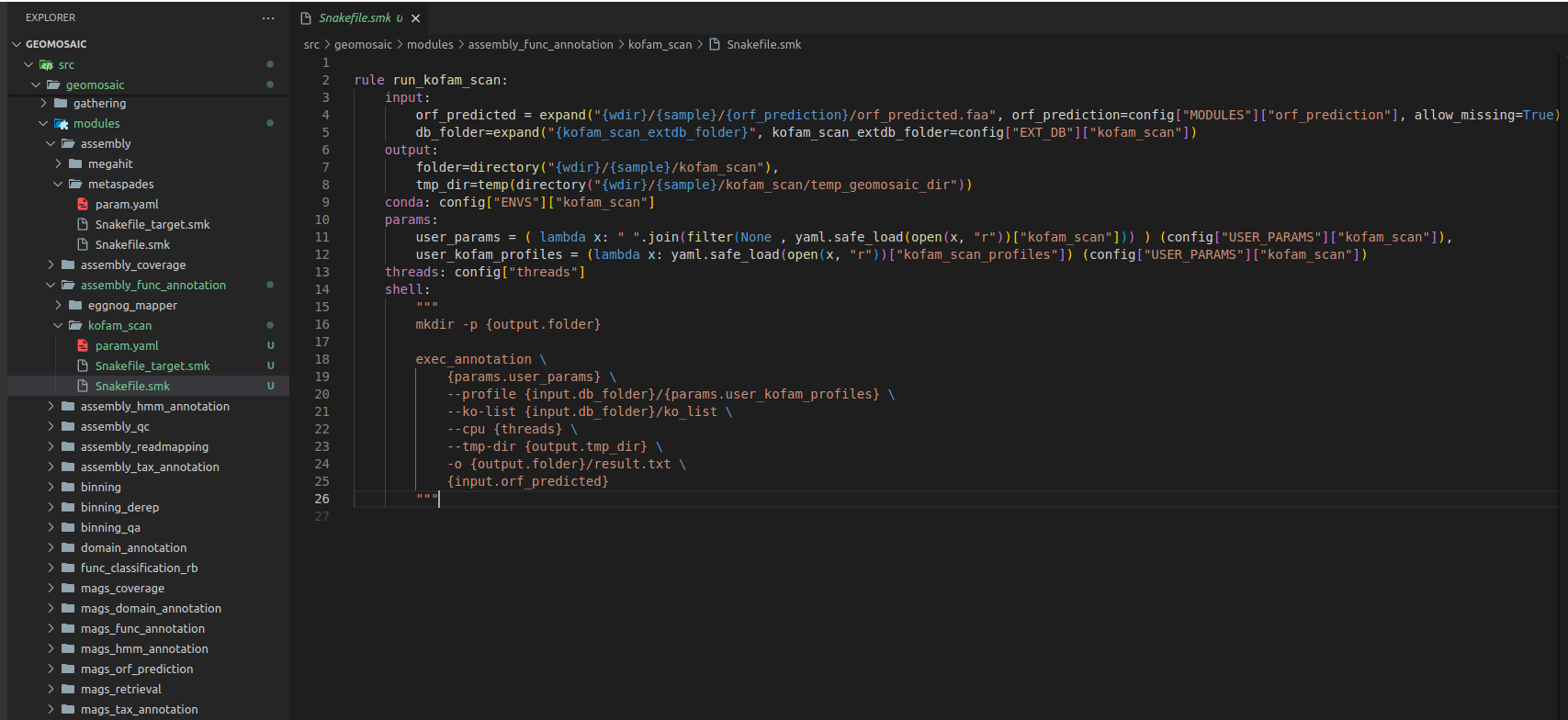The height and width of the screenshot is (720, 1568).
Task: Select the func_classification_rb folder
Action: (148, 568)
